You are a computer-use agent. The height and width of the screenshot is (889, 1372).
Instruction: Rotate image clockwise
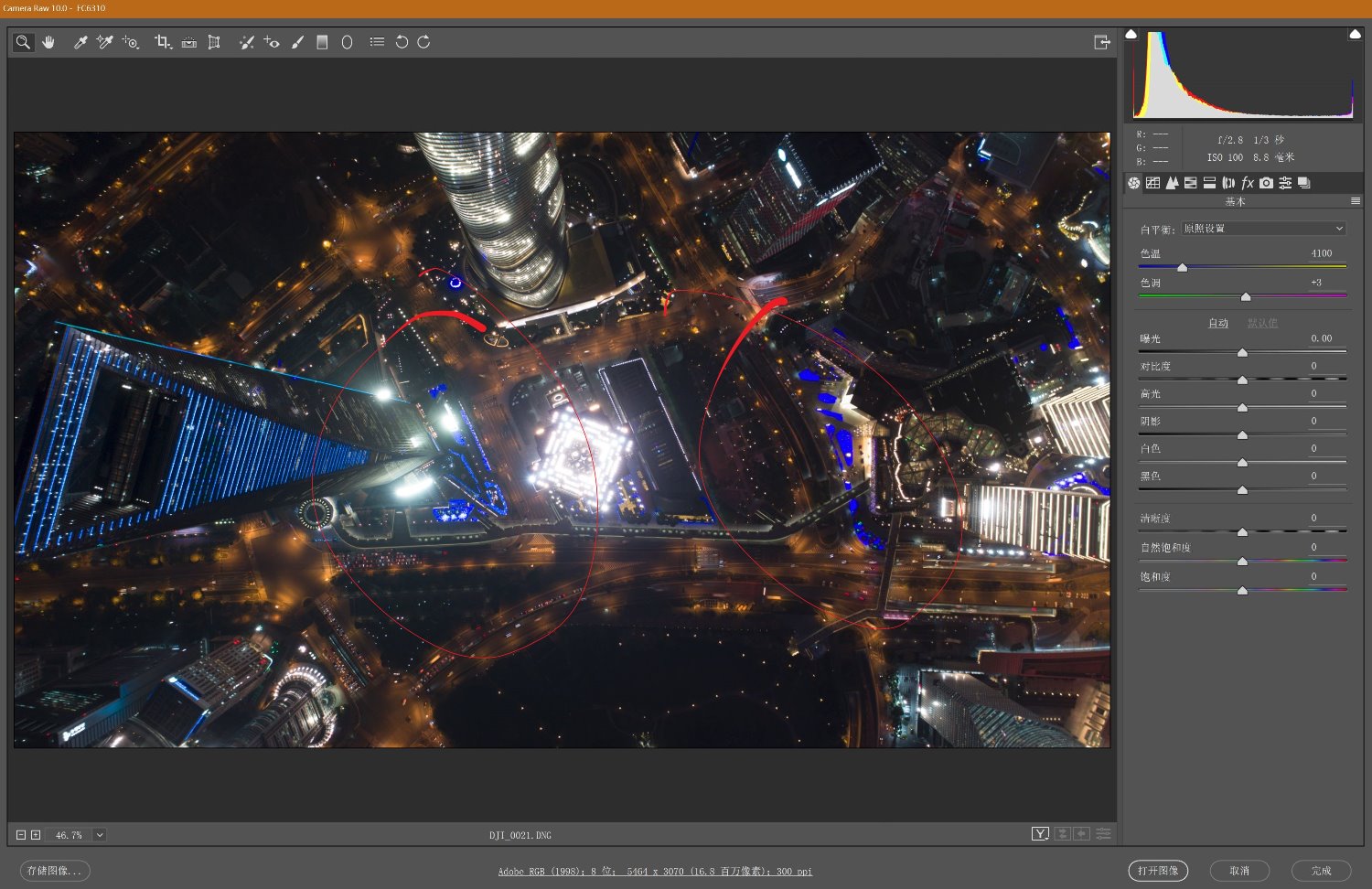click(423, 42)
